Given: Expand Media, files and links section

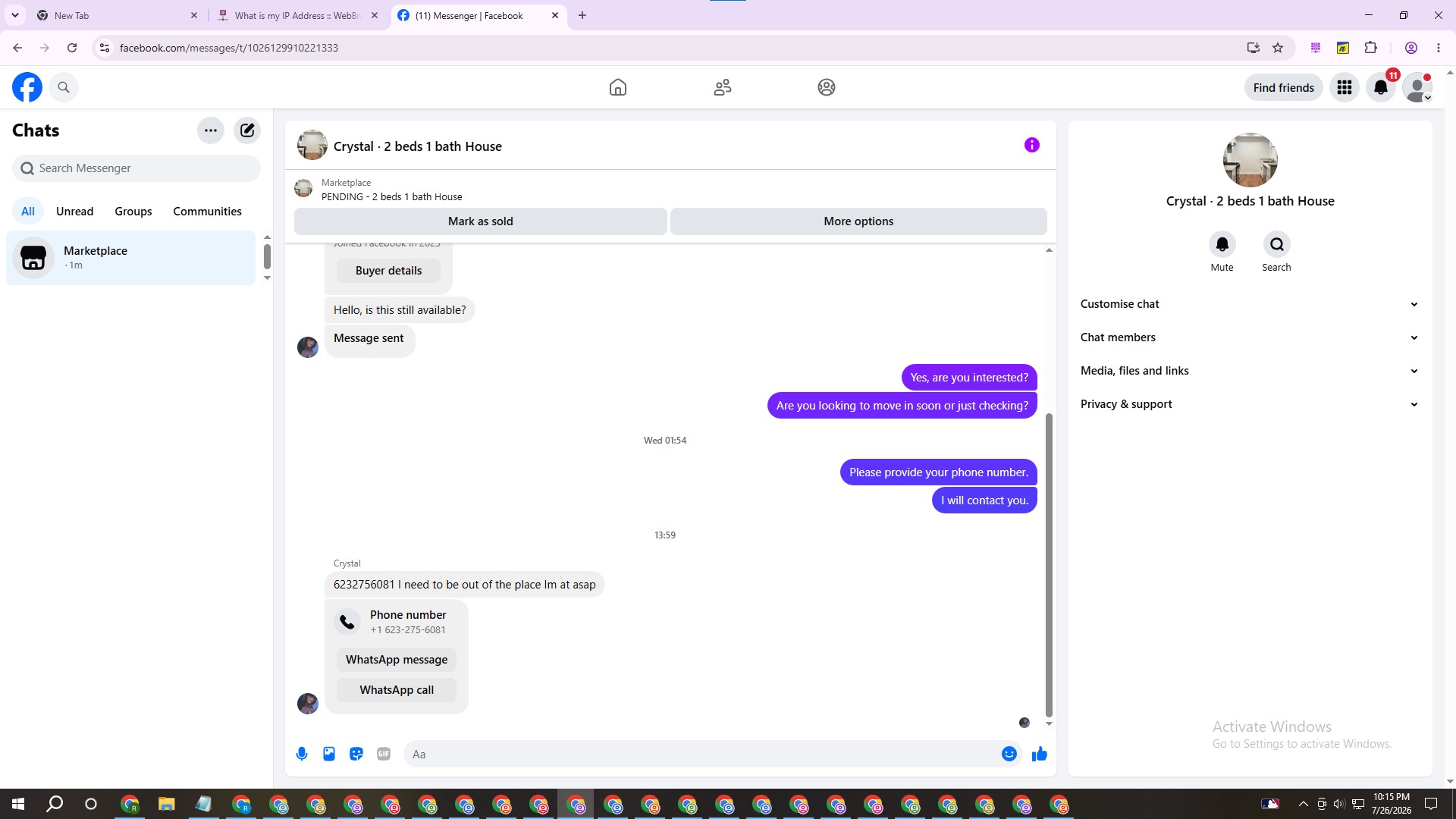Looking at the screenshot, I should coord(1250,371).
